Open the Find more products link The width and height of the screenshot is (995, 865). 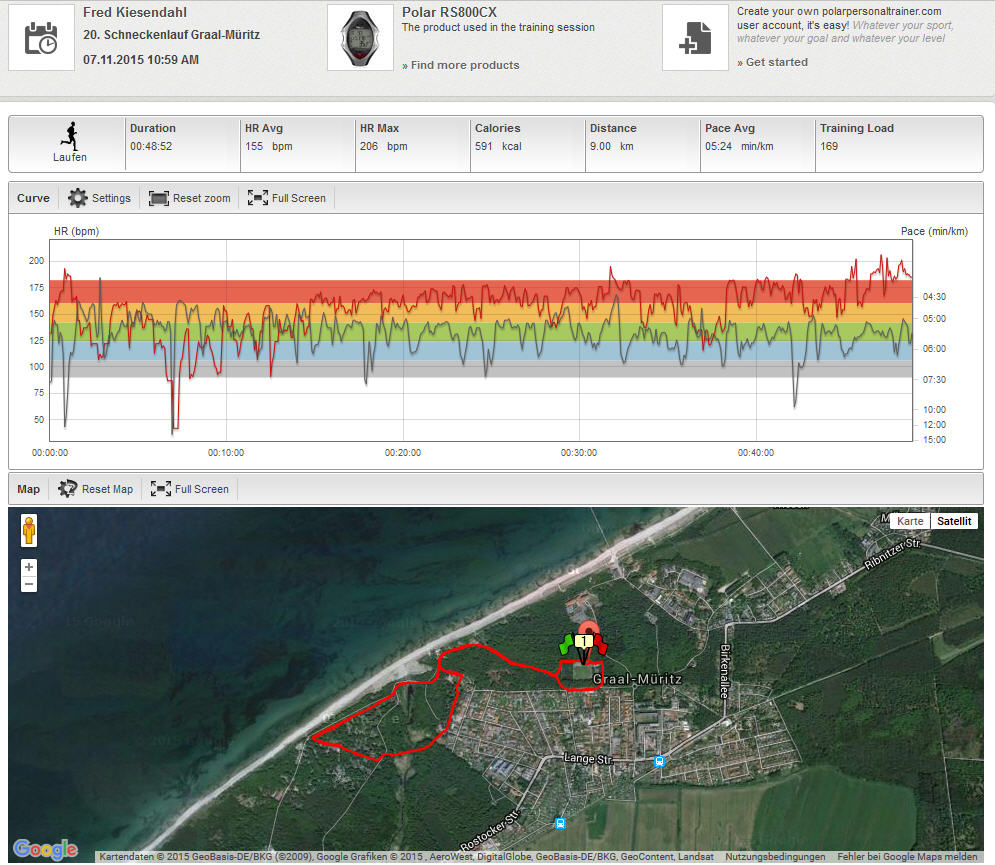pyautogui.click(x=461, y=65)
